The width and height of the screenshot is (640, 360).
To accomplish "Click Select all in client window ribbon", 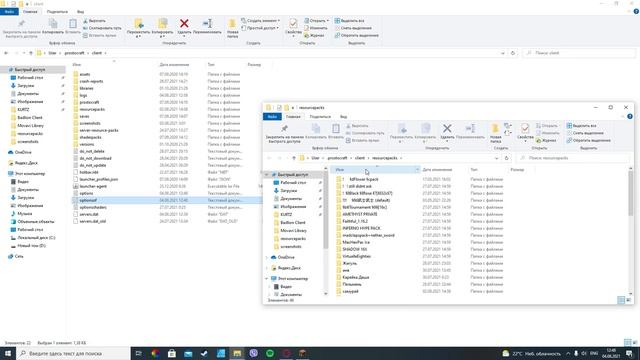I will 349,20.
